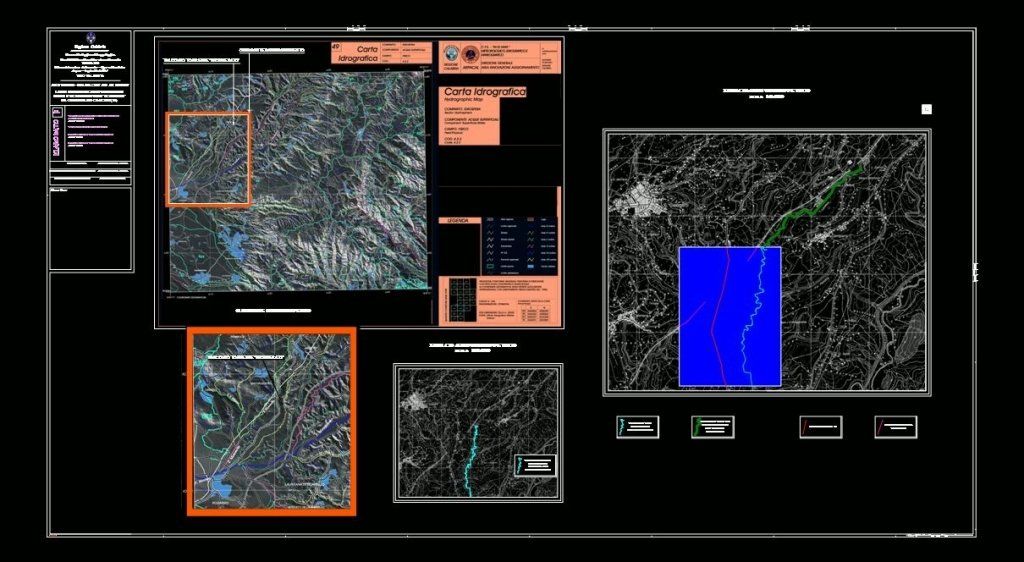Image resolution: width=1024 pixels, height=562 pixels.
Task: Click the small white square marker above the right map
Action: [x=926, y=109]
